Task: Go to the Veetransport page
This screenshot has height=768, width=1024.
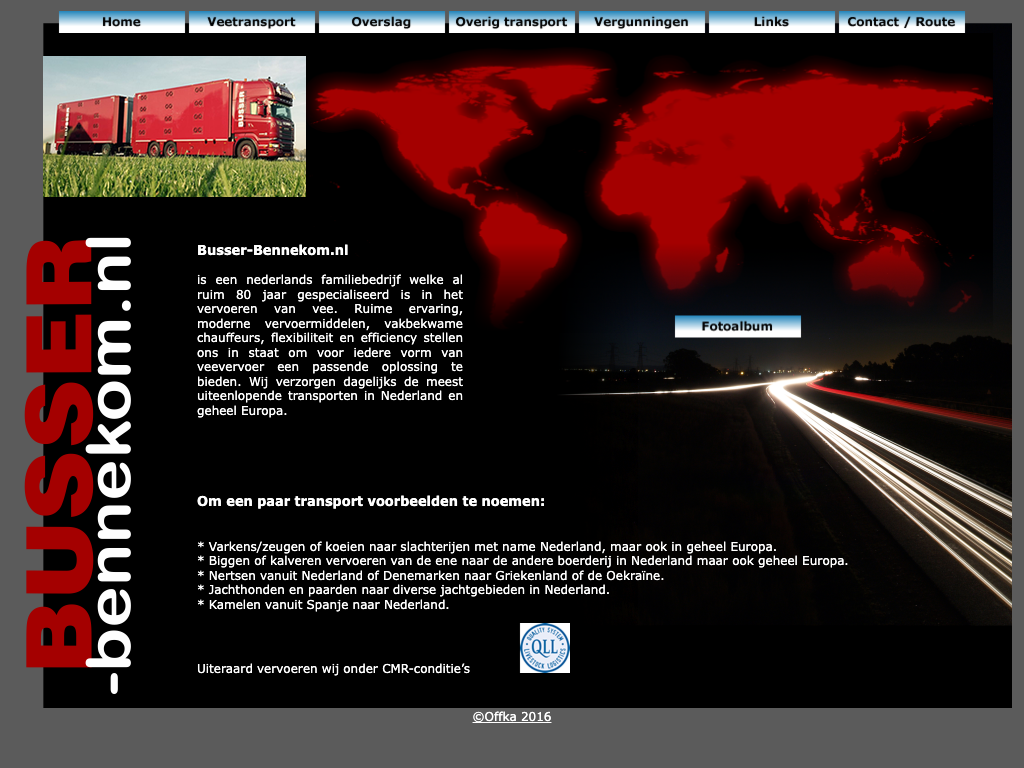Action: coord(251,22)
